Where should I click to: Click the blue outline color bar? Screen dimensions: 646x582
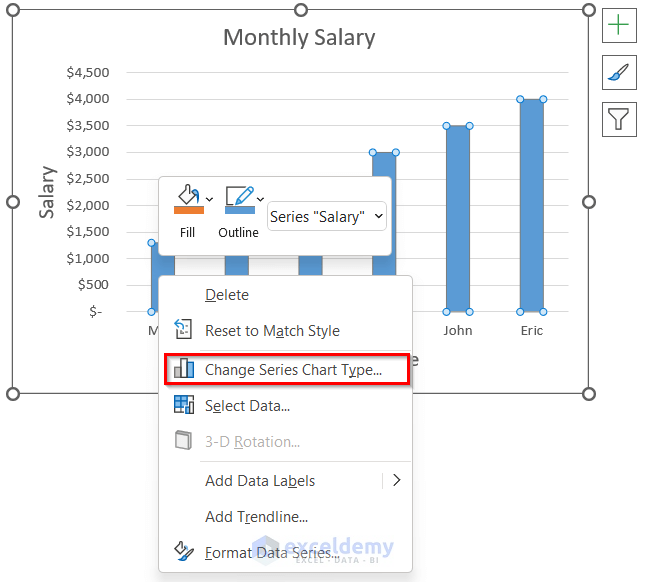240,210
